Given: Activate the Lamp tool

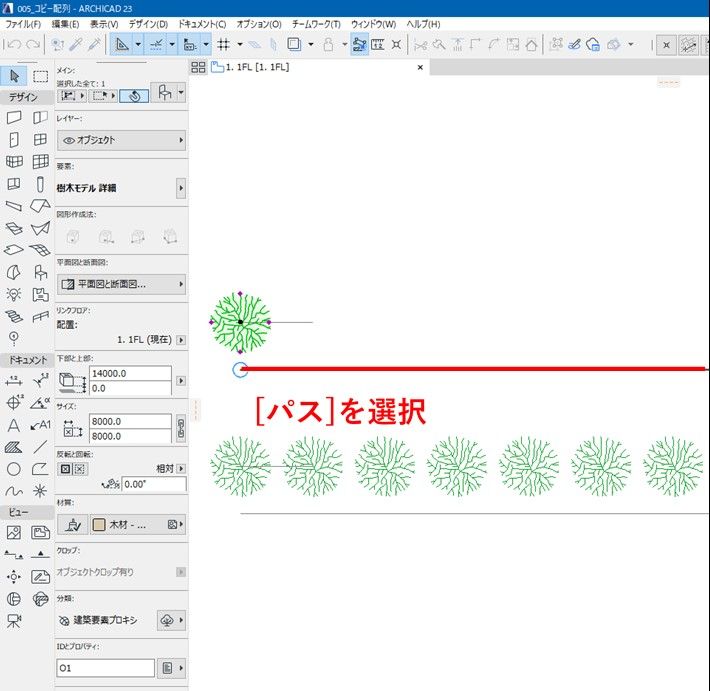Looking at the screenshot, I should pyautogui.click(x=14, y=294).
